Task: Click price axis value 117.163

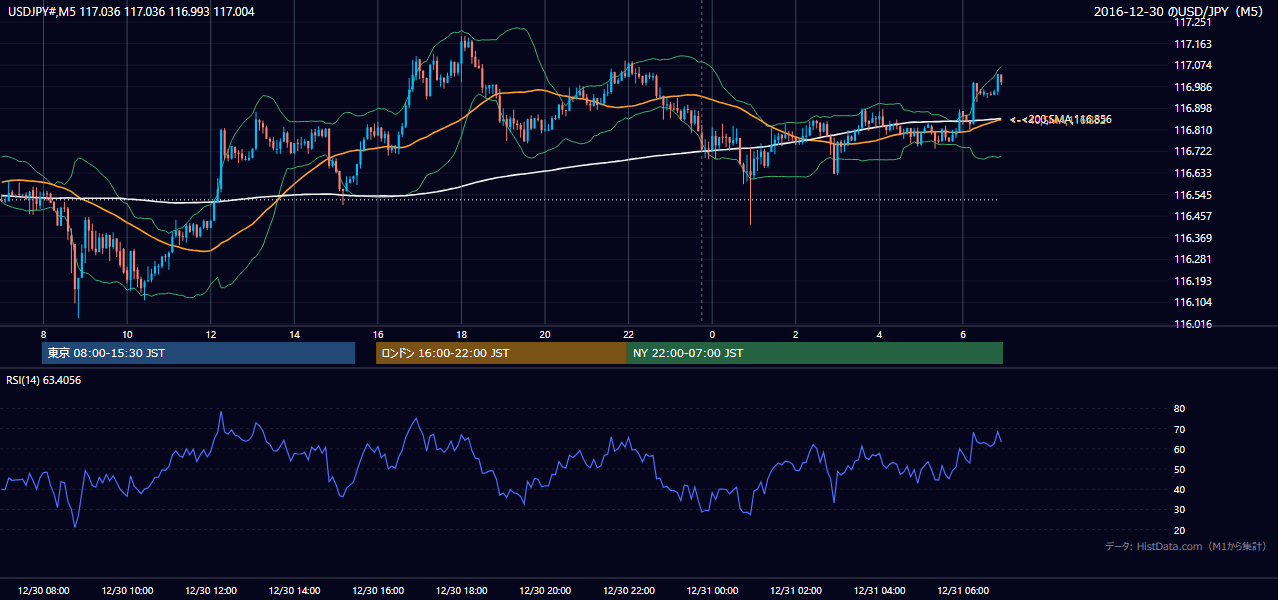Action: [1193, 44]
